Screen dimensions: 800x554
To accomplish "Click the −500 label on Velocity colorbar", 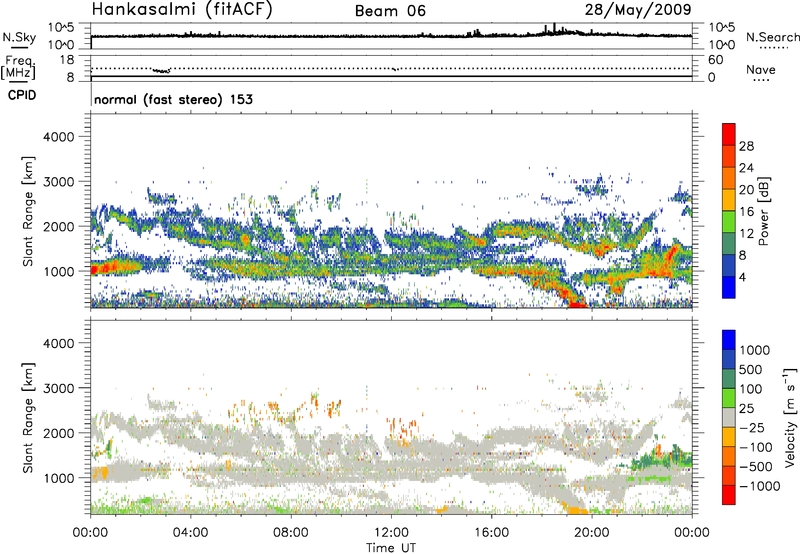I will click(756, 467).
